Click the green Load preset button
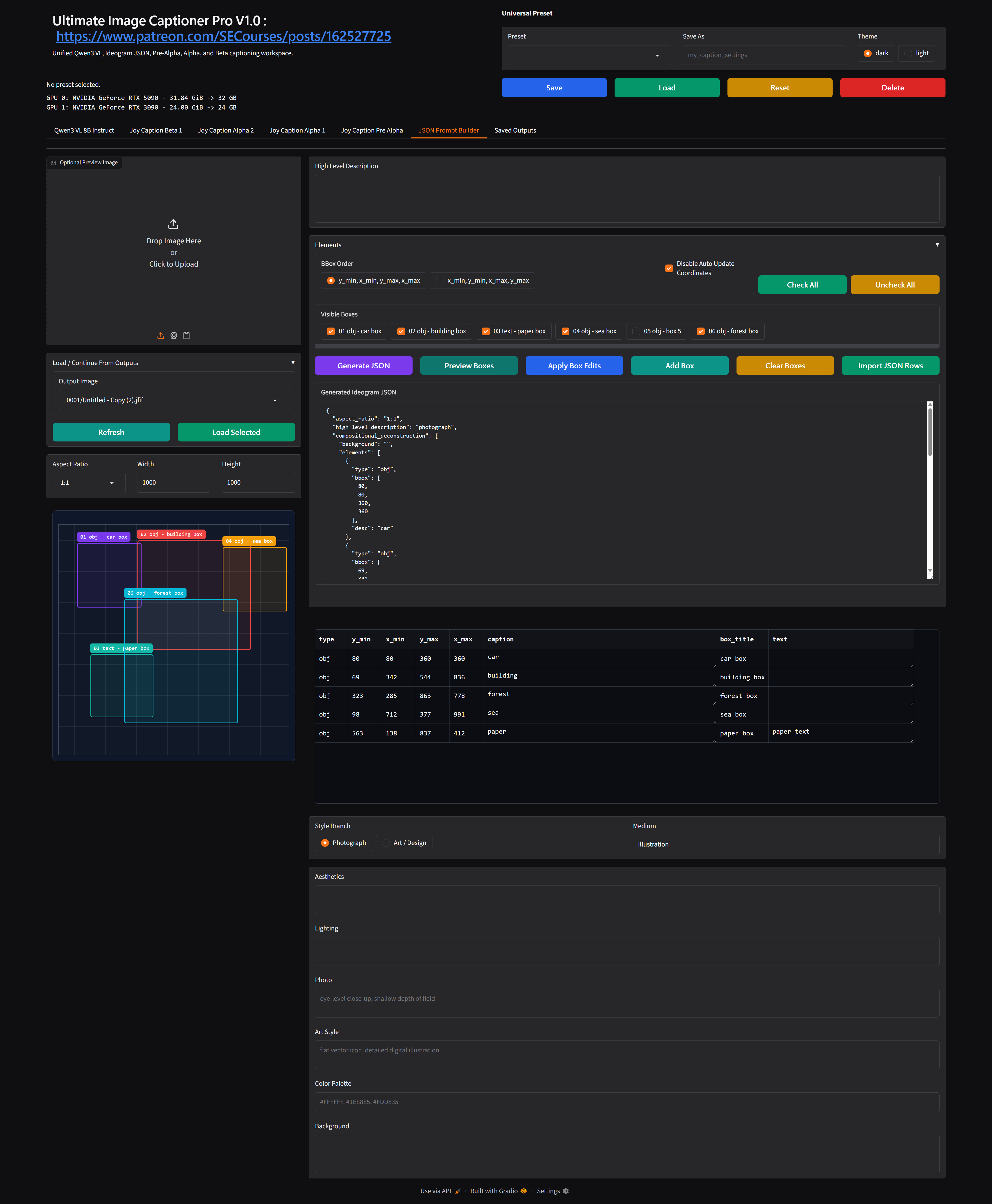The height and width of the screenshot is (1204, 992). tap(667, 88)
